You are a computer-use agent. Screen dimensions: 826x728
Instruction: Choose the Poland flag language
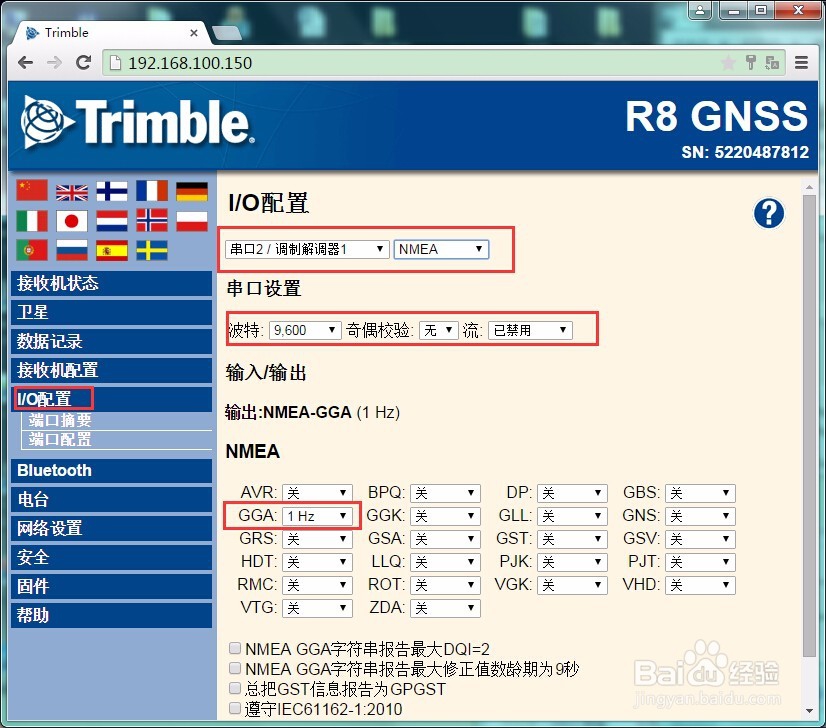coord(192,221)
